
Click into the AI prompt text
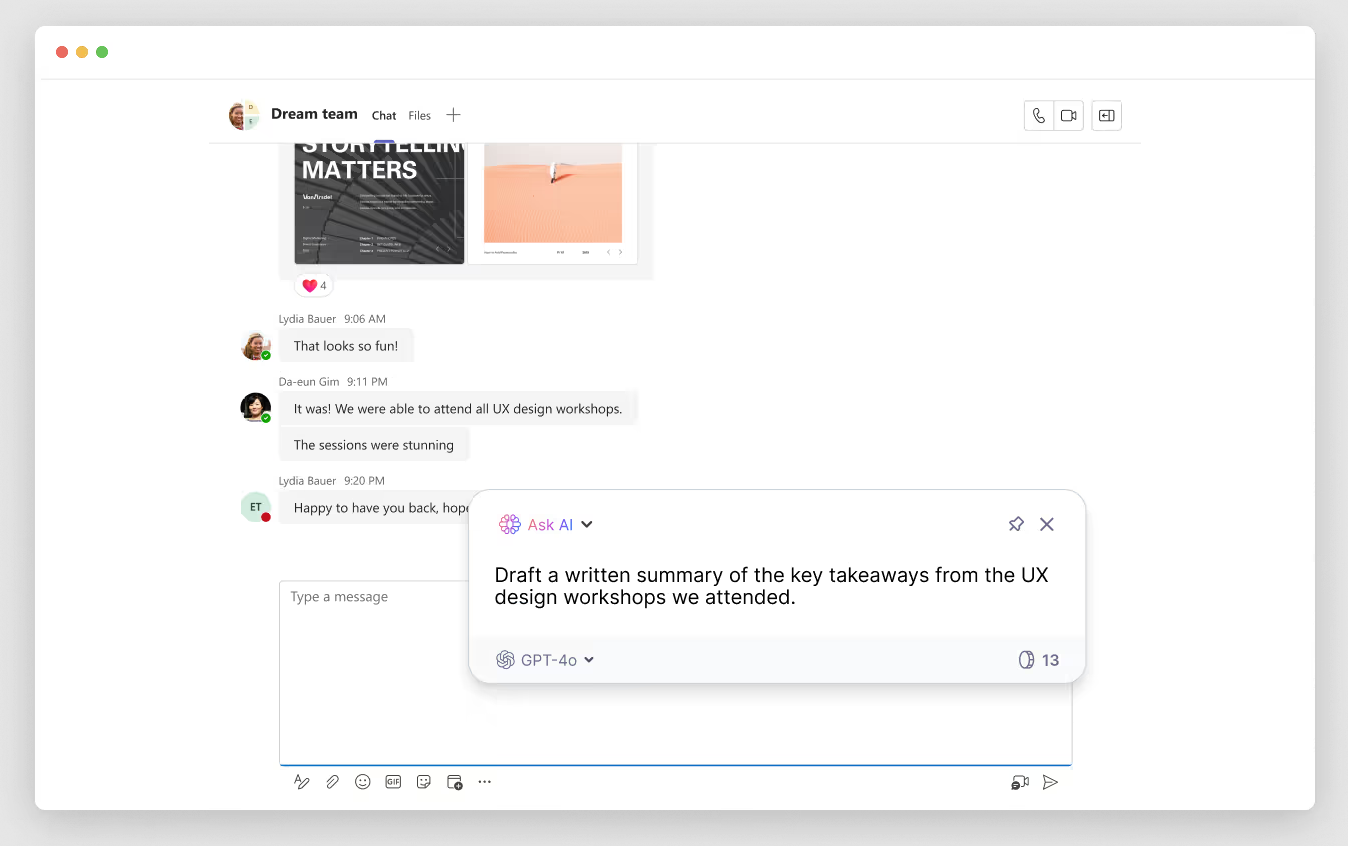tap(771, 587)
